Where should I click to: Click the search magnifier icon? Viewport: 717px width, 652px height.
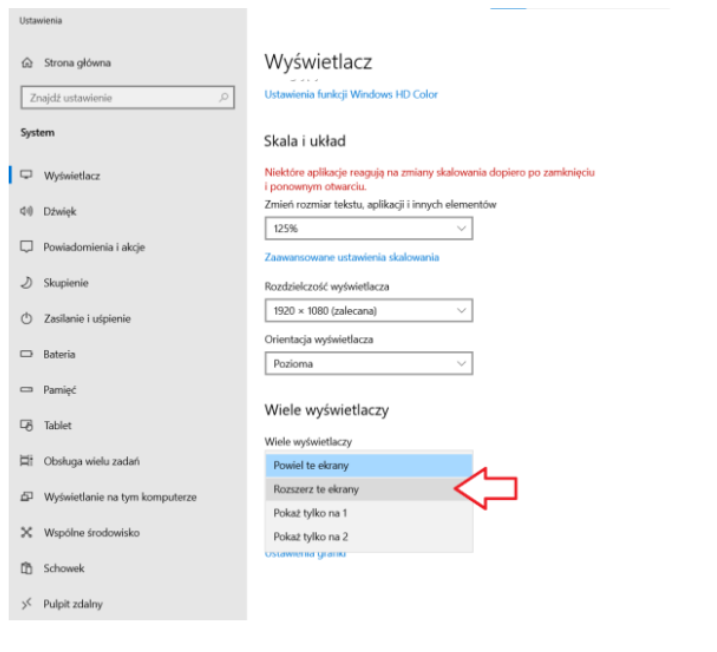point(224,97)
